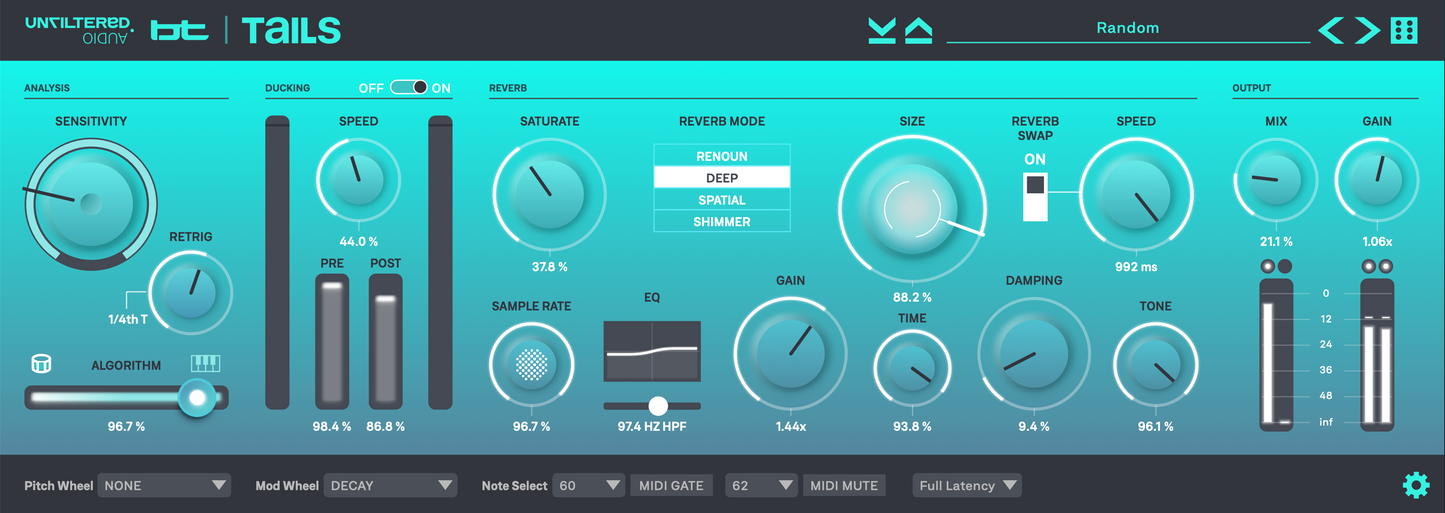The width and height of the screenshot is (1445, 513).
Task: Click the load preset up-arrow icon
Action: (x=918, y=30)
